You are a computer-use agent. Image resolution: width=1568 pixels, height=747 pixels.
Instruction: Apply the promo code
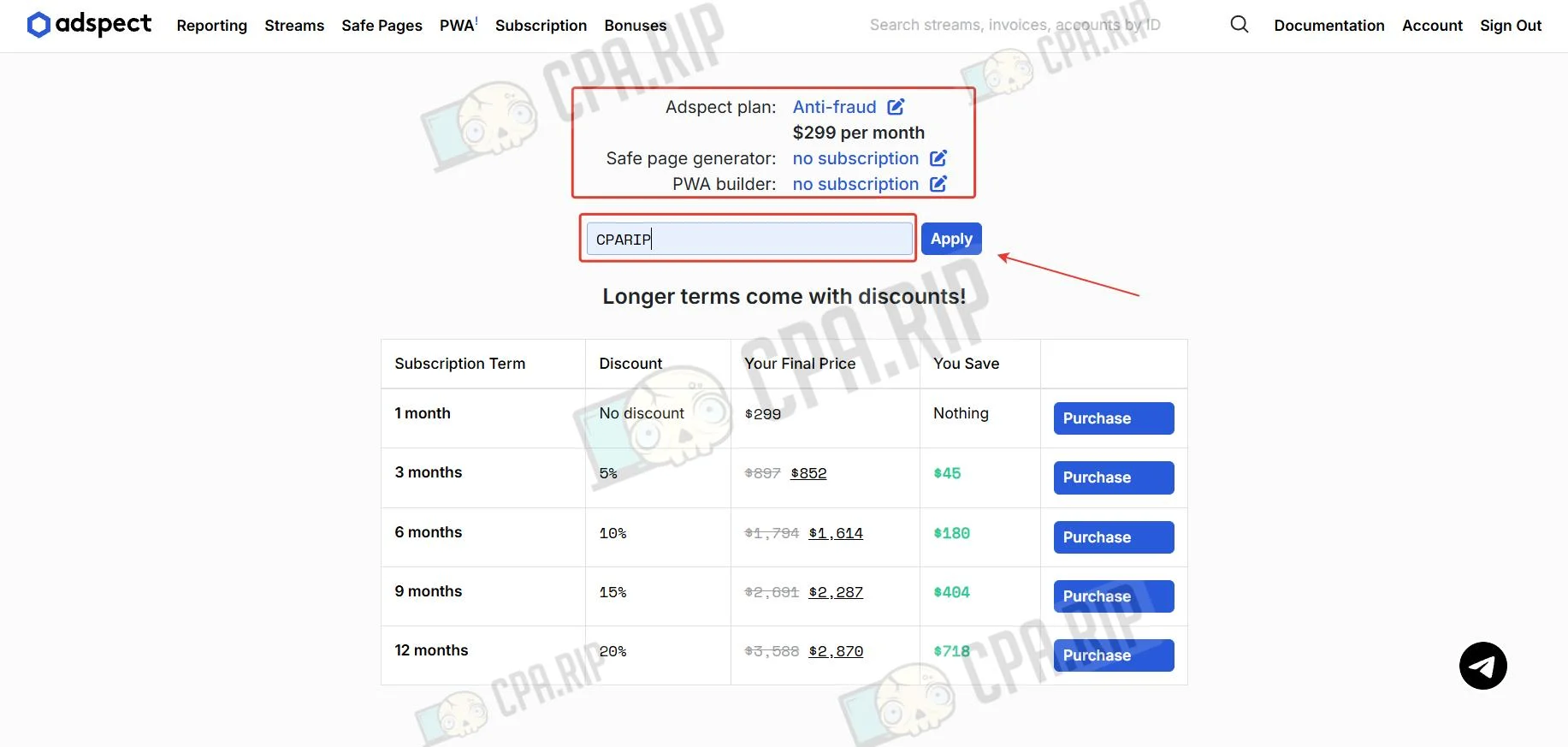click(951, 239)
